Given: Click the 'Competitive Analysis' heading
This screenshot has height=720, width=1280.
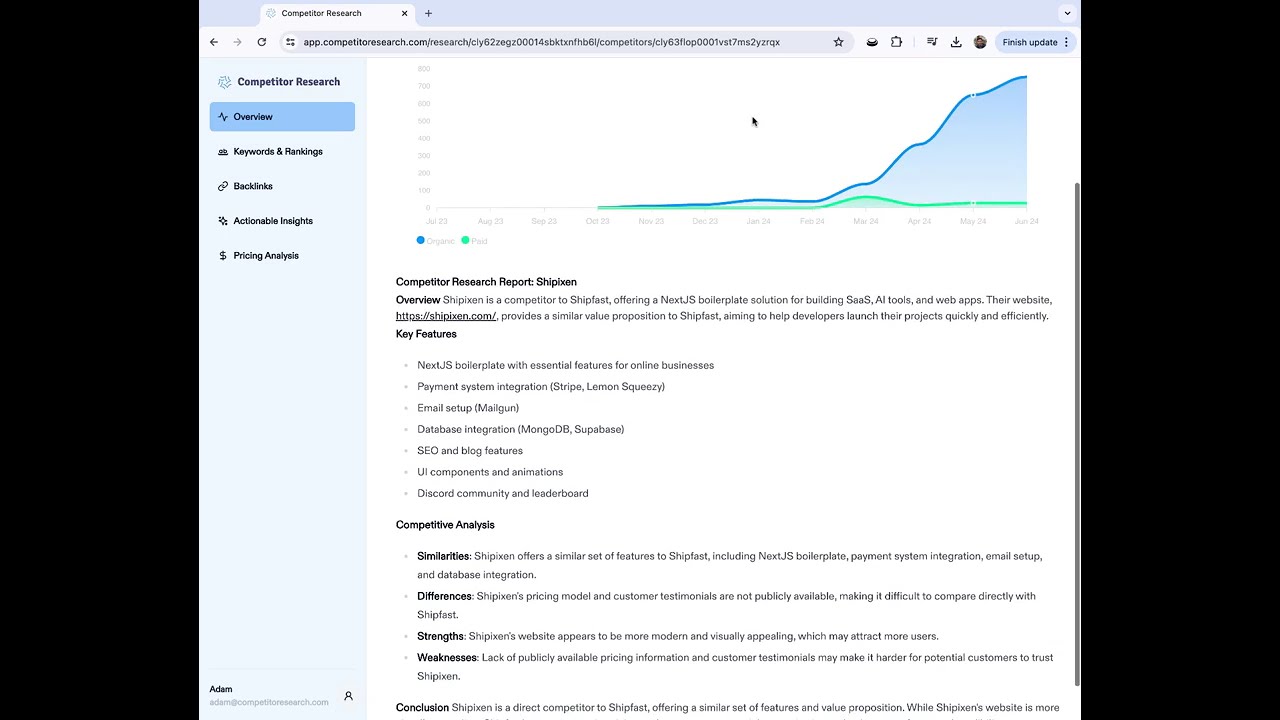Looking at the screenshot, I should pyautogui.click(x=445, y=525).
